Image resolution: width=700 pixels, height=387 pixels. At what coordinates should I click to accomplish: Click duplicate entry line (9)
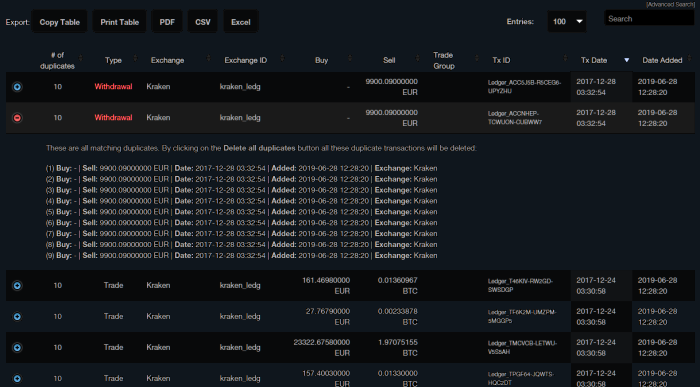241,256
